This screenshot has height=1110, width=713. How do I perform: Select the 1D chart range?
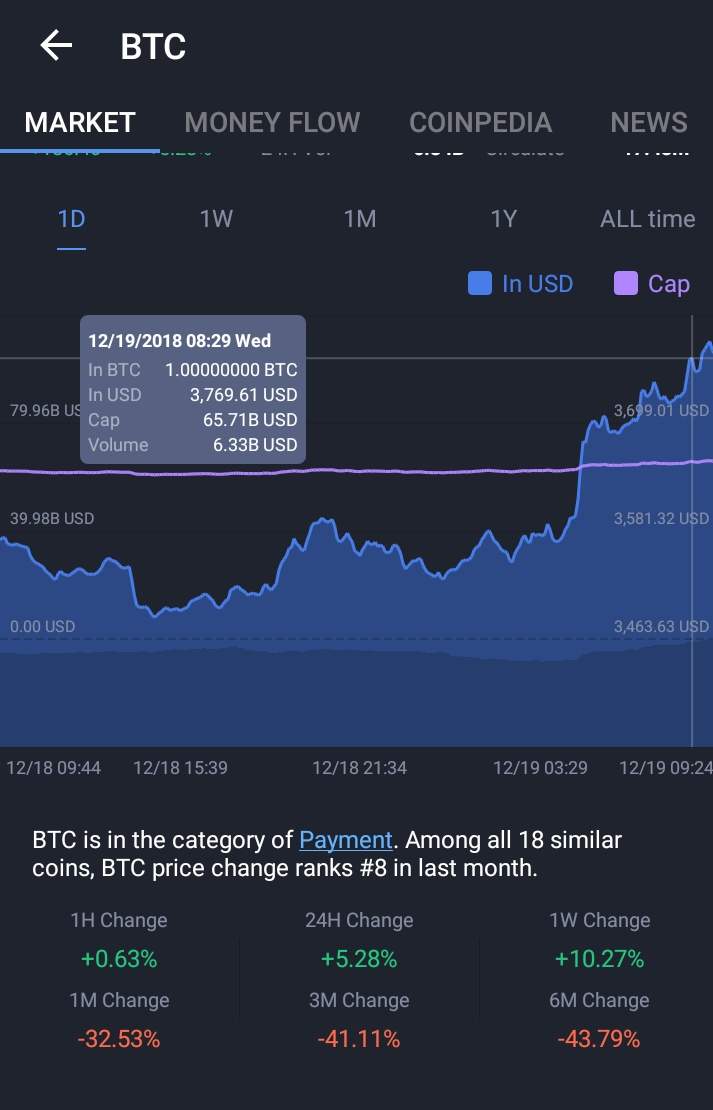(71, 219)
